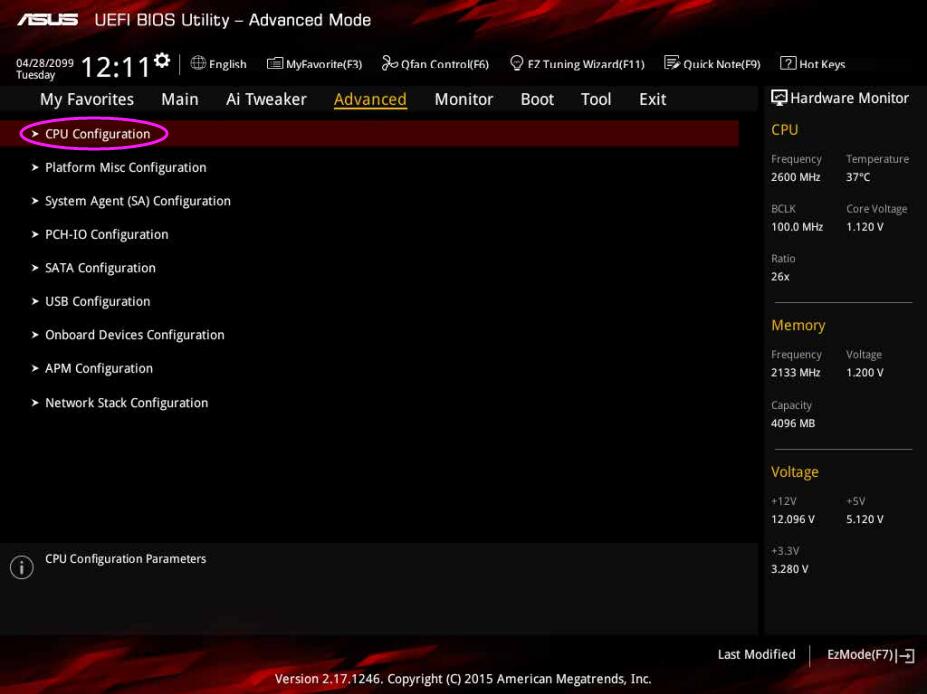Click the MyFavorite list icon
927x694 pixels.
275,63
